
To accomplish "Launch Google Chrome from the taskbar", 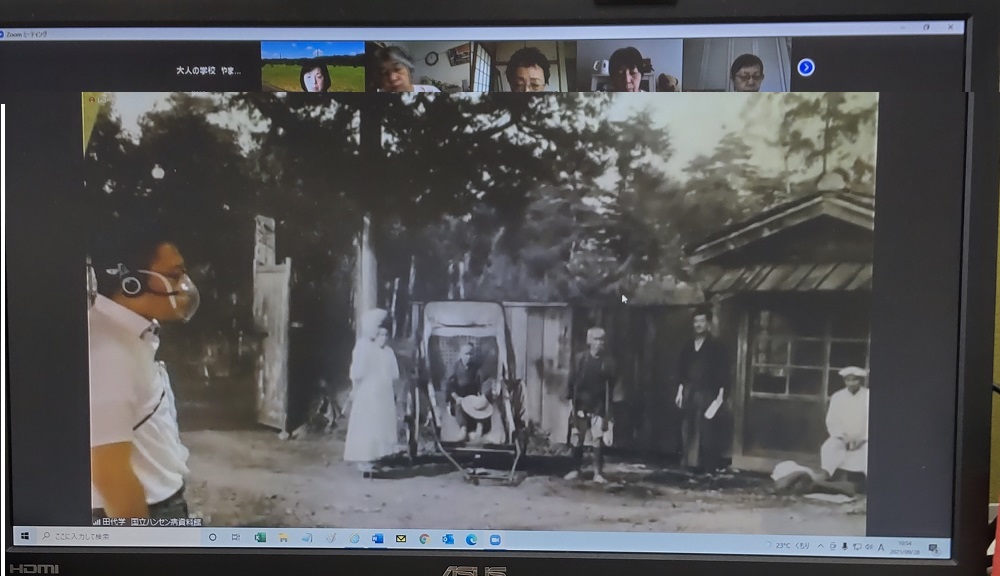I will click(x=425, y=539).
